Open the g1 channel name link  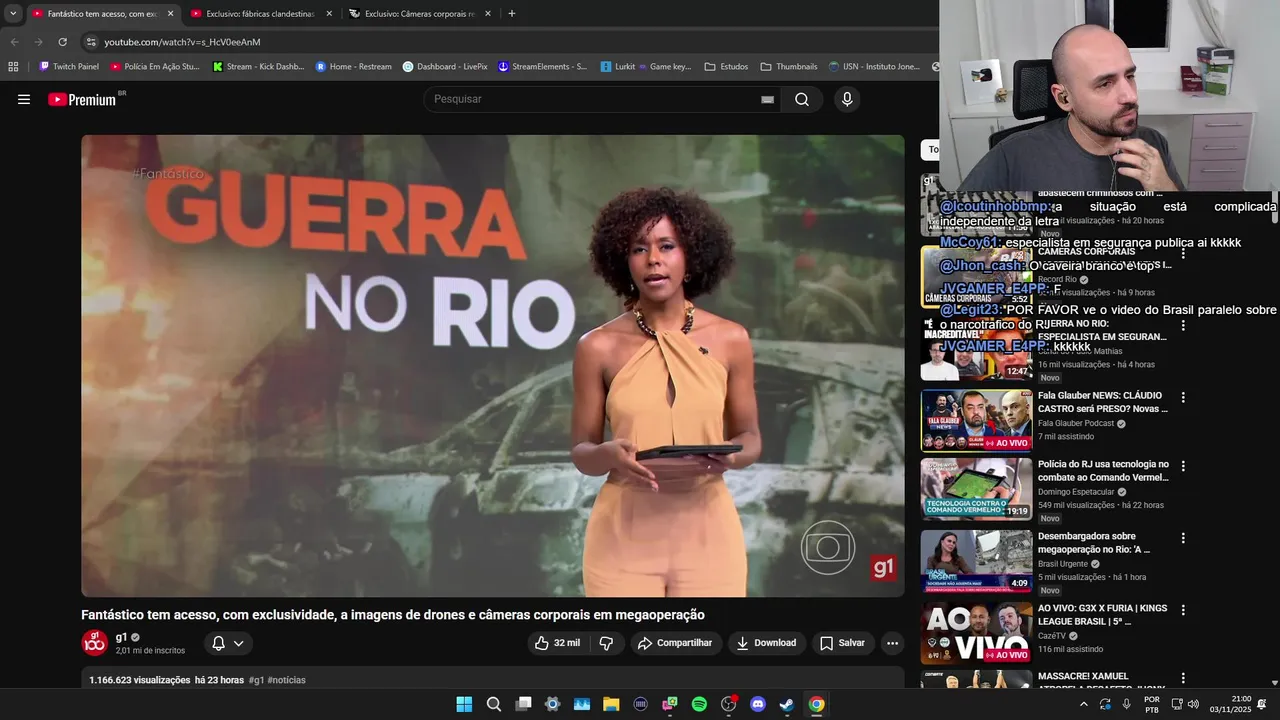[x=121, y=637]
